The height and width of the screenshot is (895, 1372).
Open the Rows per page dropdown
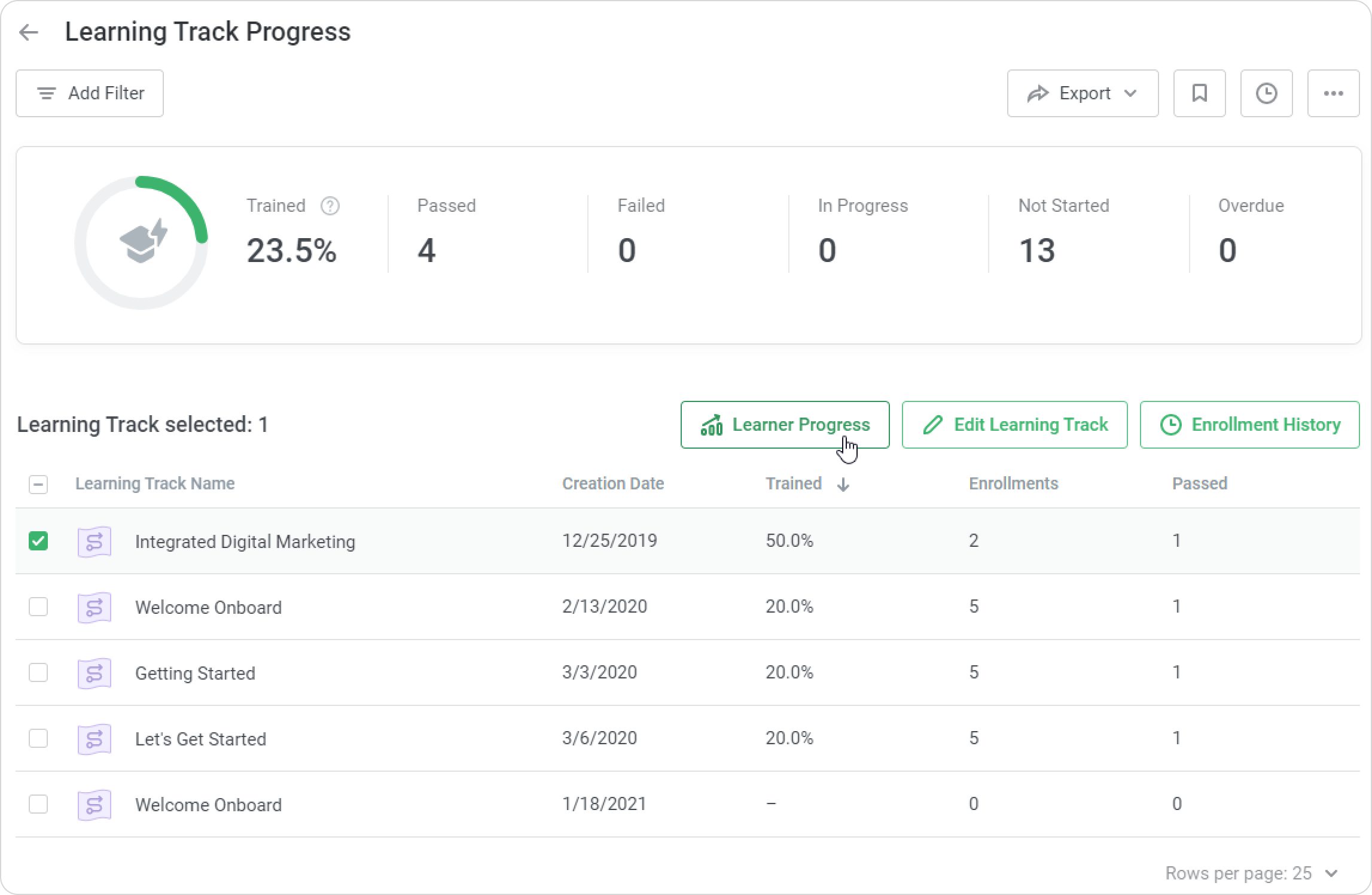click(x=1330, y=873)
